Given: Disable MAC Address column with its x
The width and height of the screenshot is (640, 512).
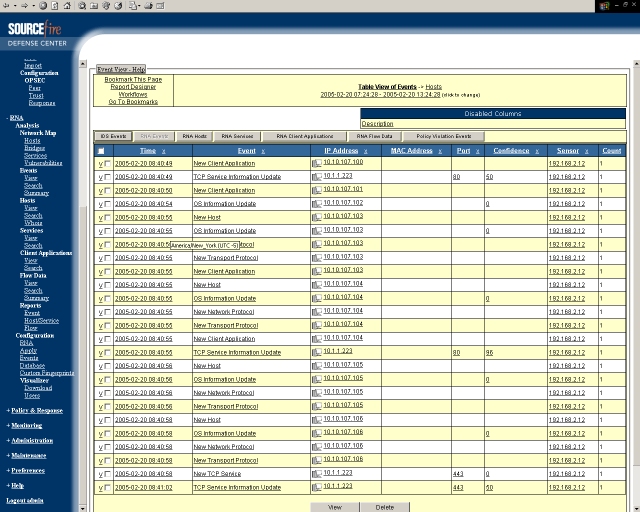Looking at the screenshot, I should [x=440, y=151].
